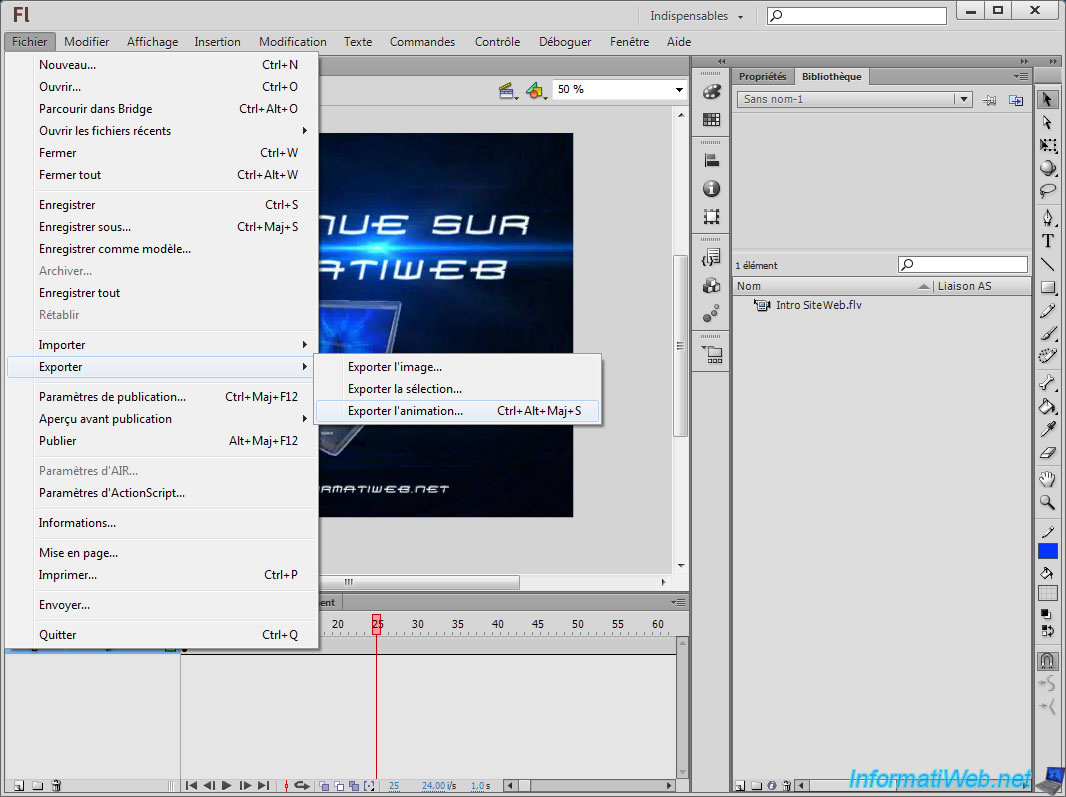Open the Align panel icon
This screenshot has width=1066, height=797.
pyautogui.click(x=711, y=160)
